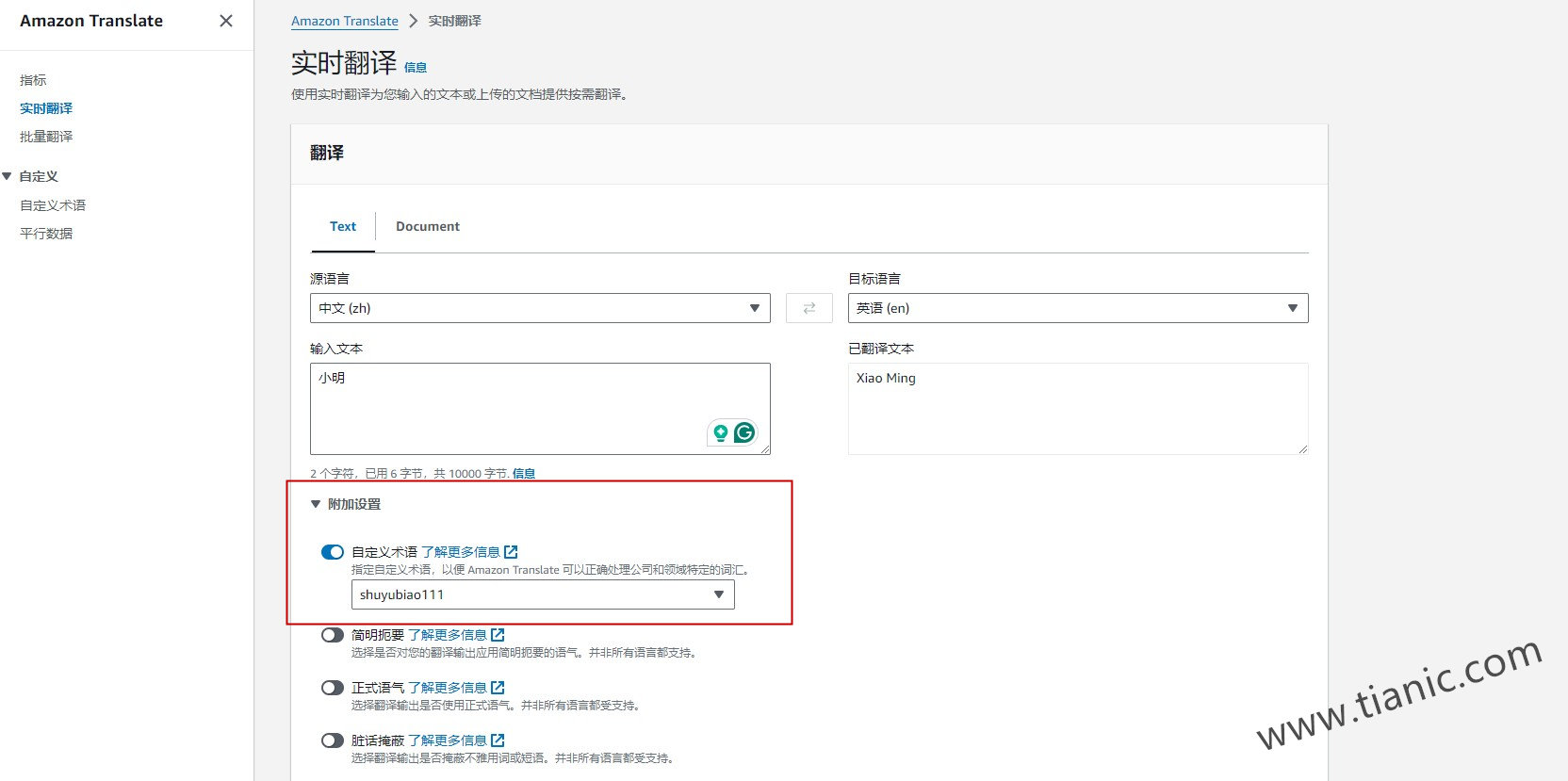1568x781 pixels.
Task: Open the source language 中文 (zh) dropdown
Action: coord(540,308)
